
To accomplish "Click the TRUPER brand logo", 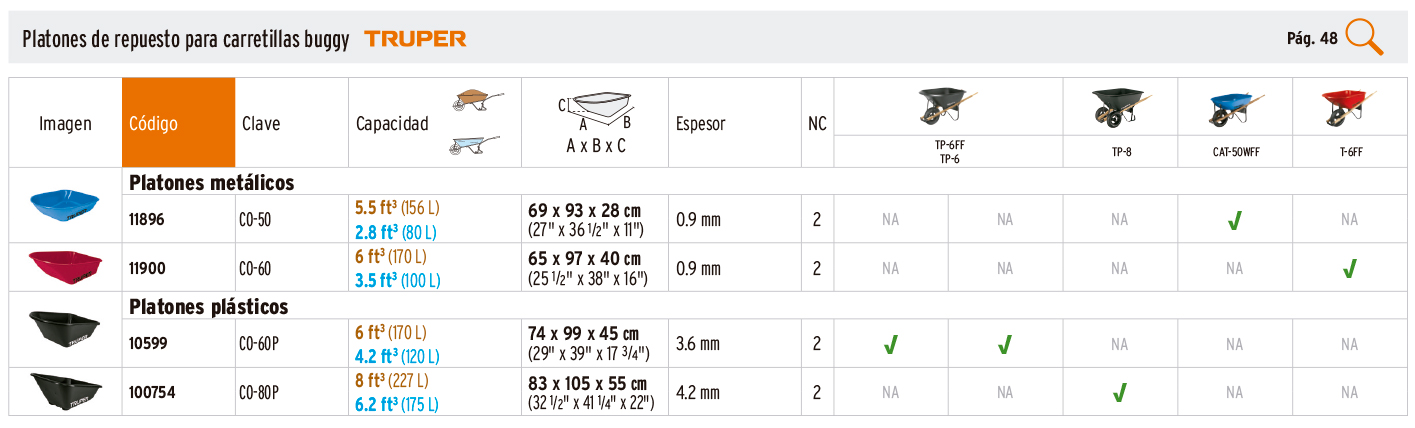I will 415,39.
